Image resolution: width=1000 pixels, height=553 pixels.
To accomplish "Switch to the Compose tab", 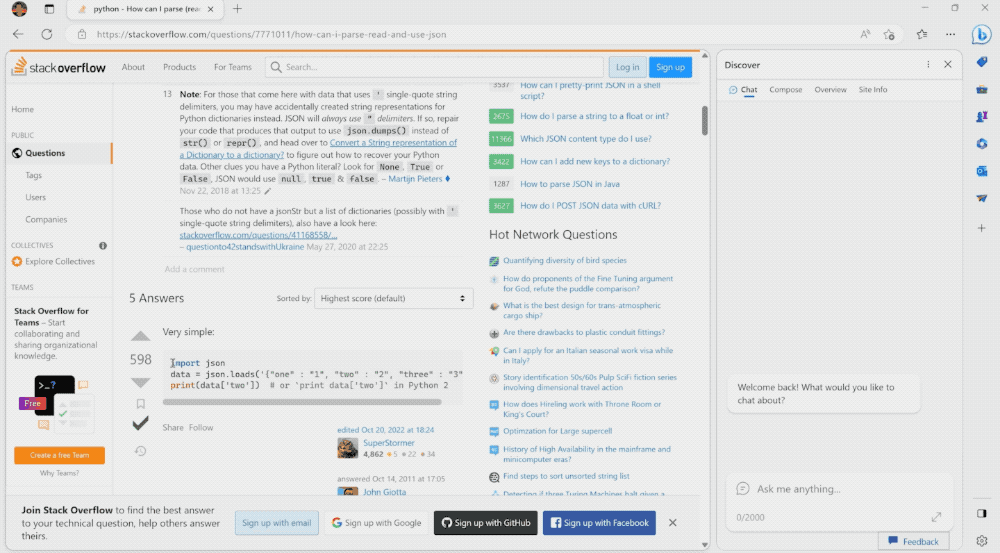I will tap(785, 90).
